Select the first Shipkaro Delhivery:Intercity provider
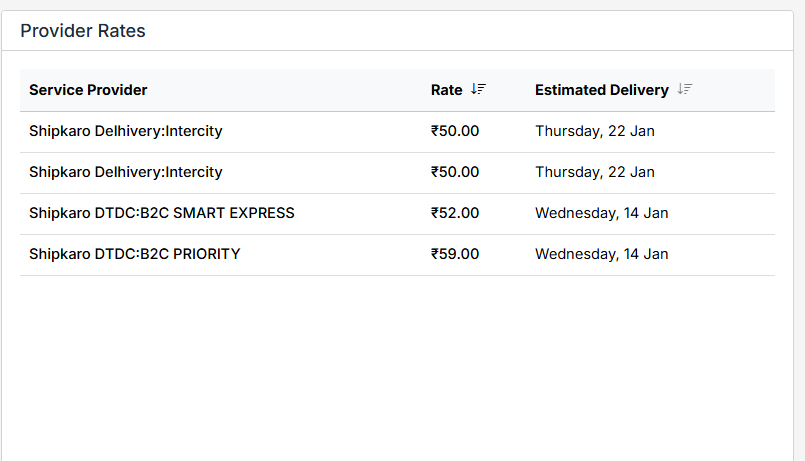 coord(126,131)
